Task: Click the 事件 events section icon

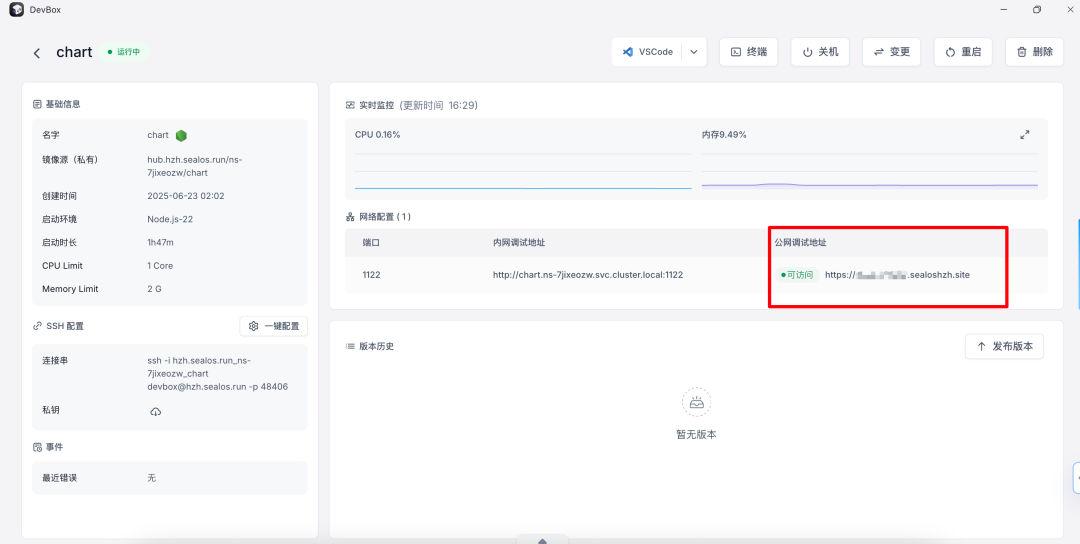Action: point(37,448)
